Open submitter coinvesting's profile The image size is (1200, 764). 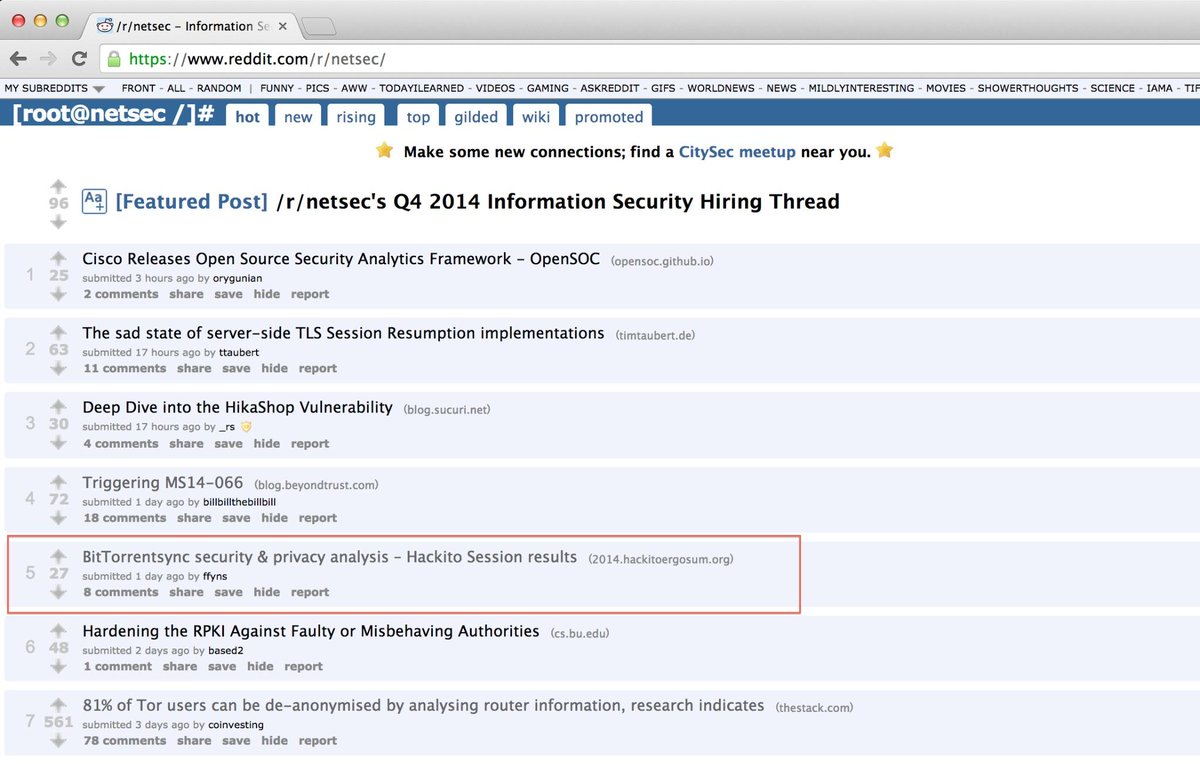[235, 724]
